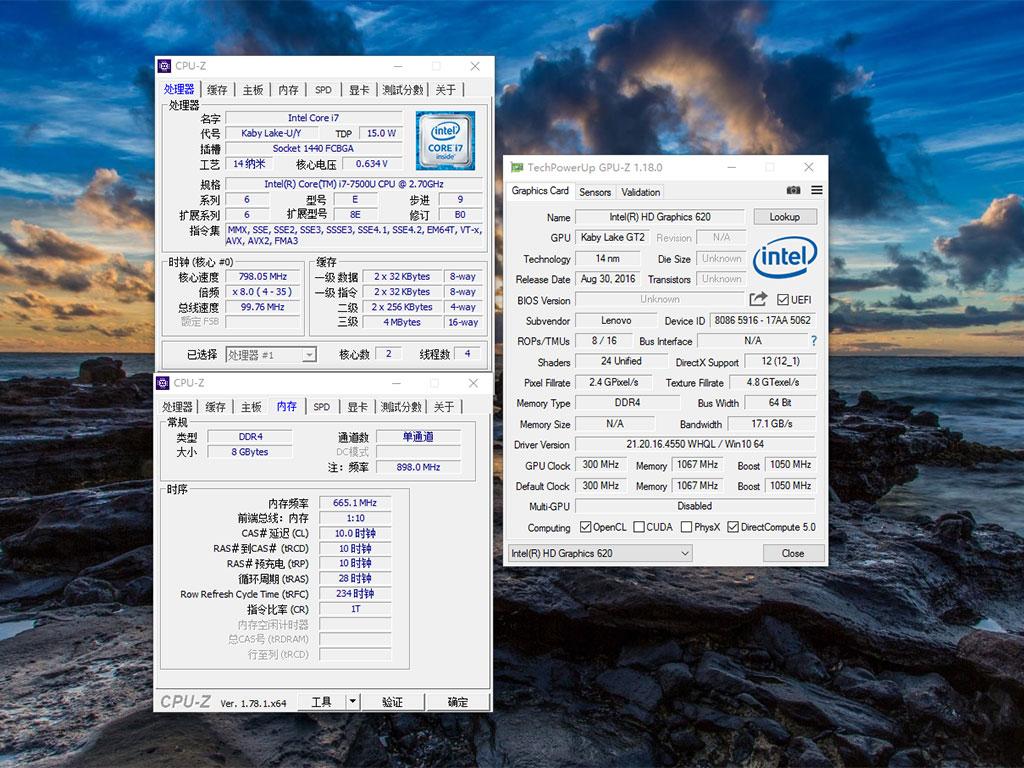Click the Driver Version field 21.20.16.4550 WHQL
1024x768 pixels.
[x=695, y=444]
